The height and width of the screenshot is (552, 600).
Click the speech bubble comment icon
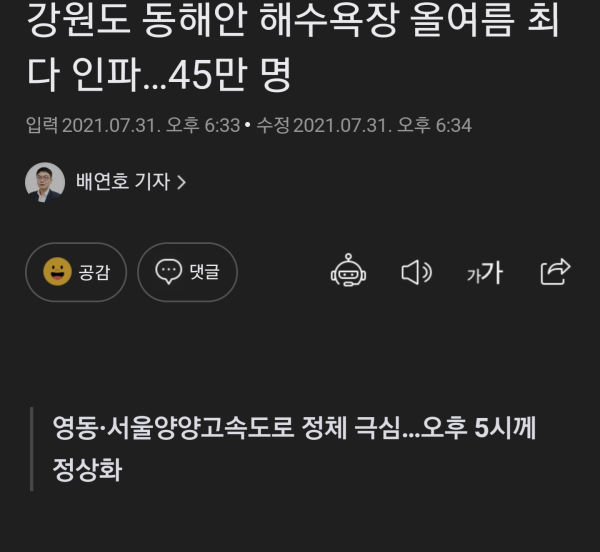pyautogui.click(x=168, y=271)
